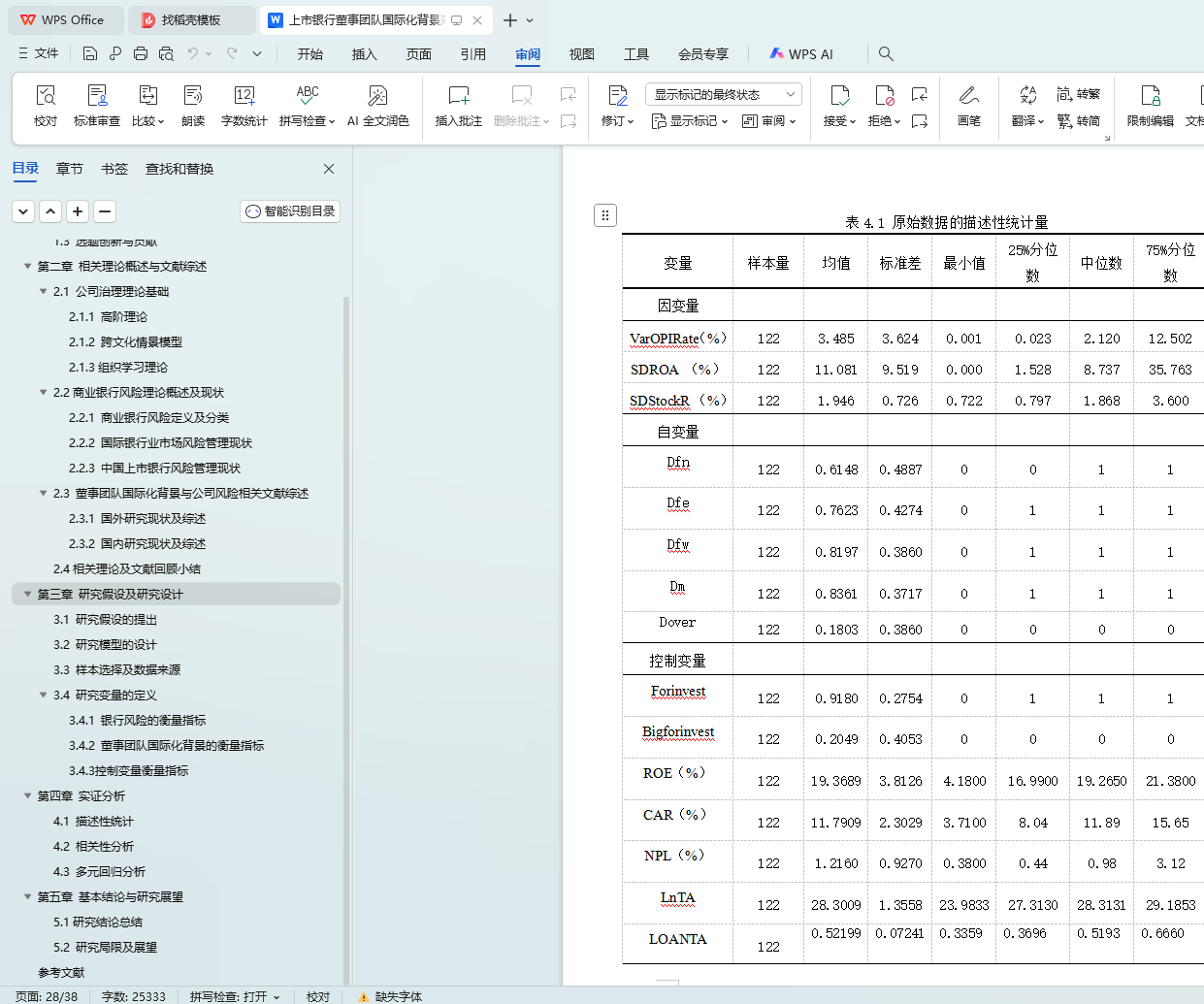
Task: Open the WPS AI button
Action: point(801,54)
